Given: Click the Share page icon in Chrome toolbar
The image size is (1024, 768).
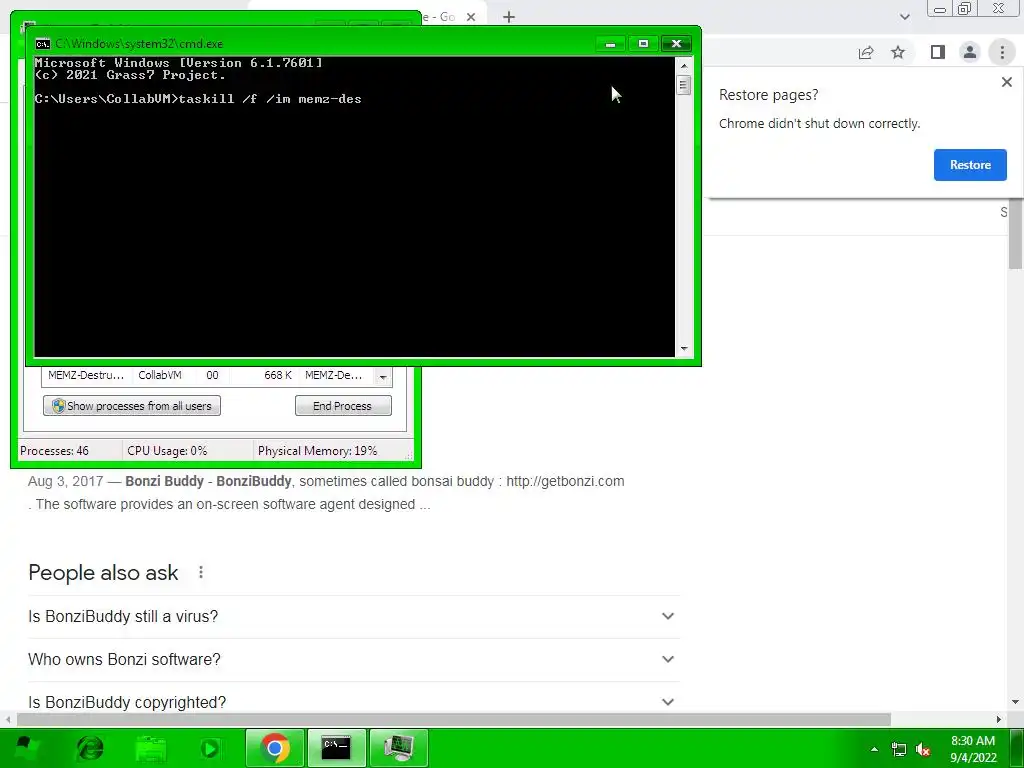Looking at the screenshot, I should (866, 52).
